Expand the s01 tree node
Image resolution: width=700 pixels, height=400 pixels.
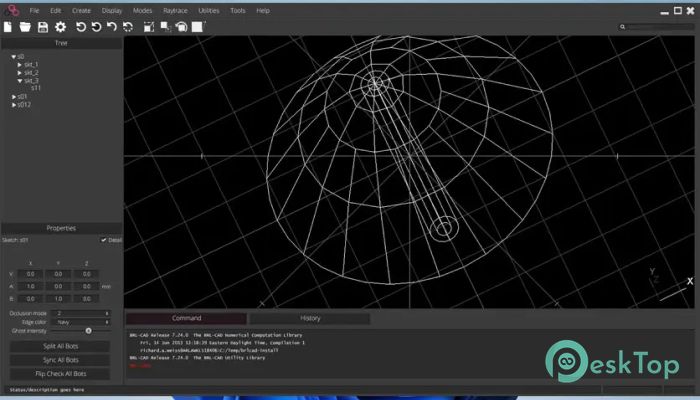click(x=14, y=96)
